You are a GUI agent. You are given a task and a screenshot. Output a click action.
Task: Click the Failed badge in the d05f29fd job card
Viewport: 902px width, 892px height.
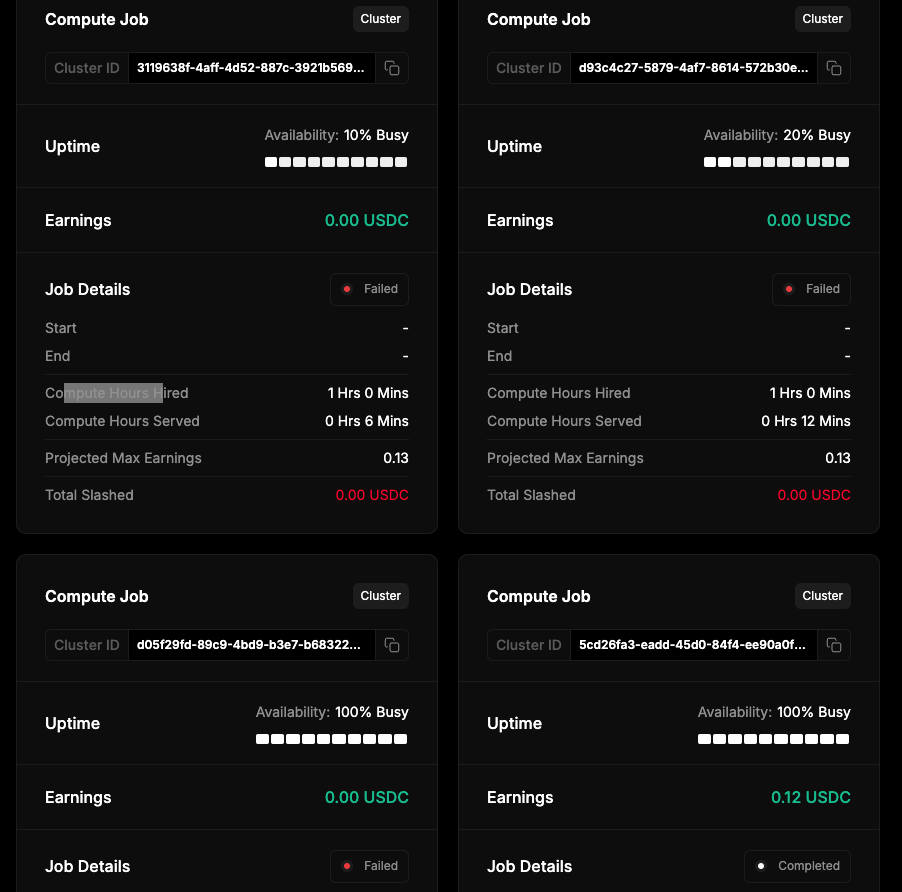pyautogui.click(x=369, y=866)
